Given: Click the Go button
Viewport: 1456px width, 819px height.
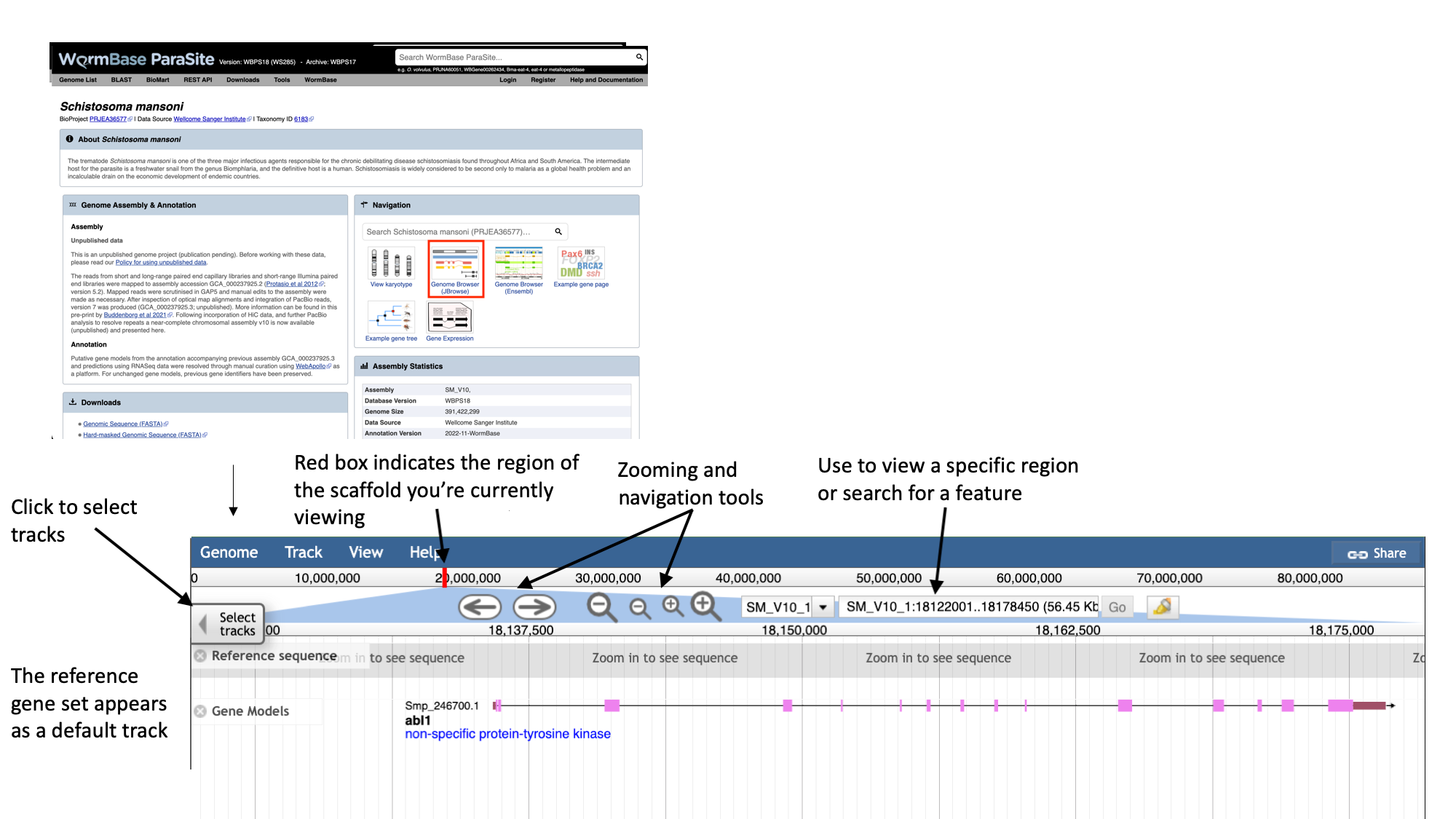Looking at the screenshot, I should pyautogui.click(x=1117, y=607).
